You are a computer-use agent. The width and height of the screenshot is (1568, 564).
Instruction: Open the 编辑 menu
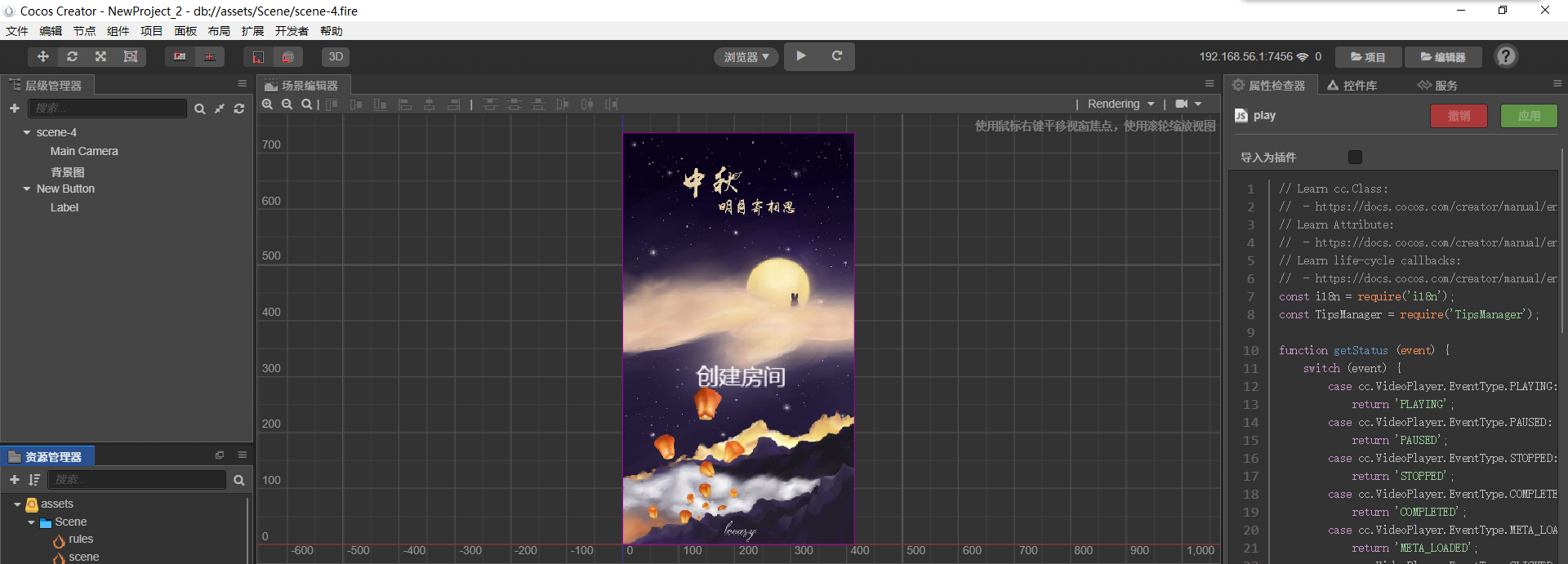[51, 31]
